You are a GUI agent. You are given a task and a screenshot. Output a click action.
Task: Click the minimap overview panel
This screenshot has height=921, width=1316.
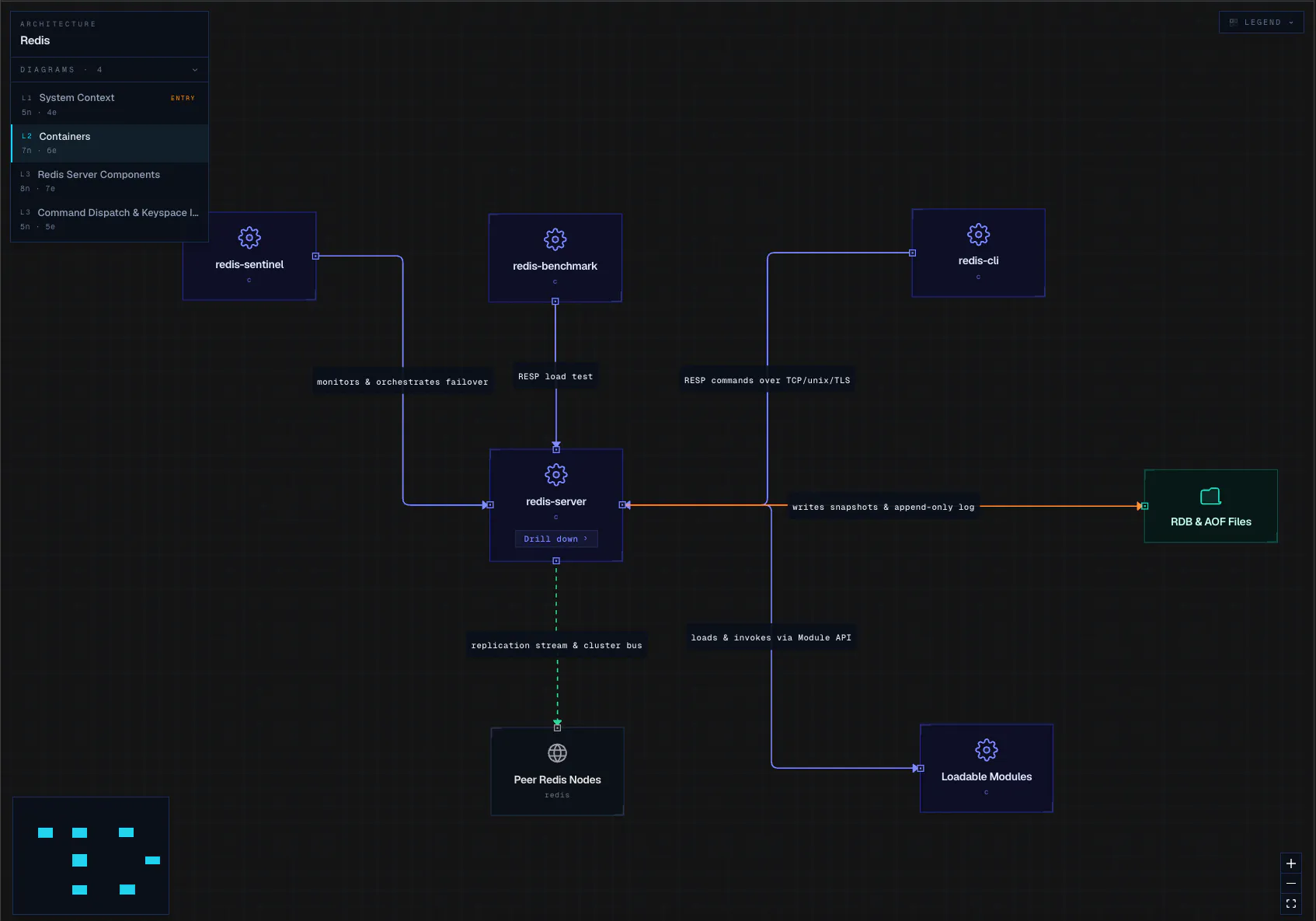[91, 856]
